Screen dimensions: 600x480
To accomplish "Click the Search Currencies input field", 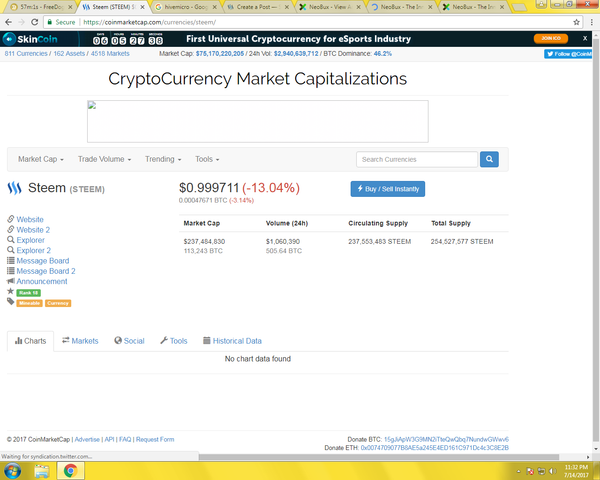I will coord(417,159).
